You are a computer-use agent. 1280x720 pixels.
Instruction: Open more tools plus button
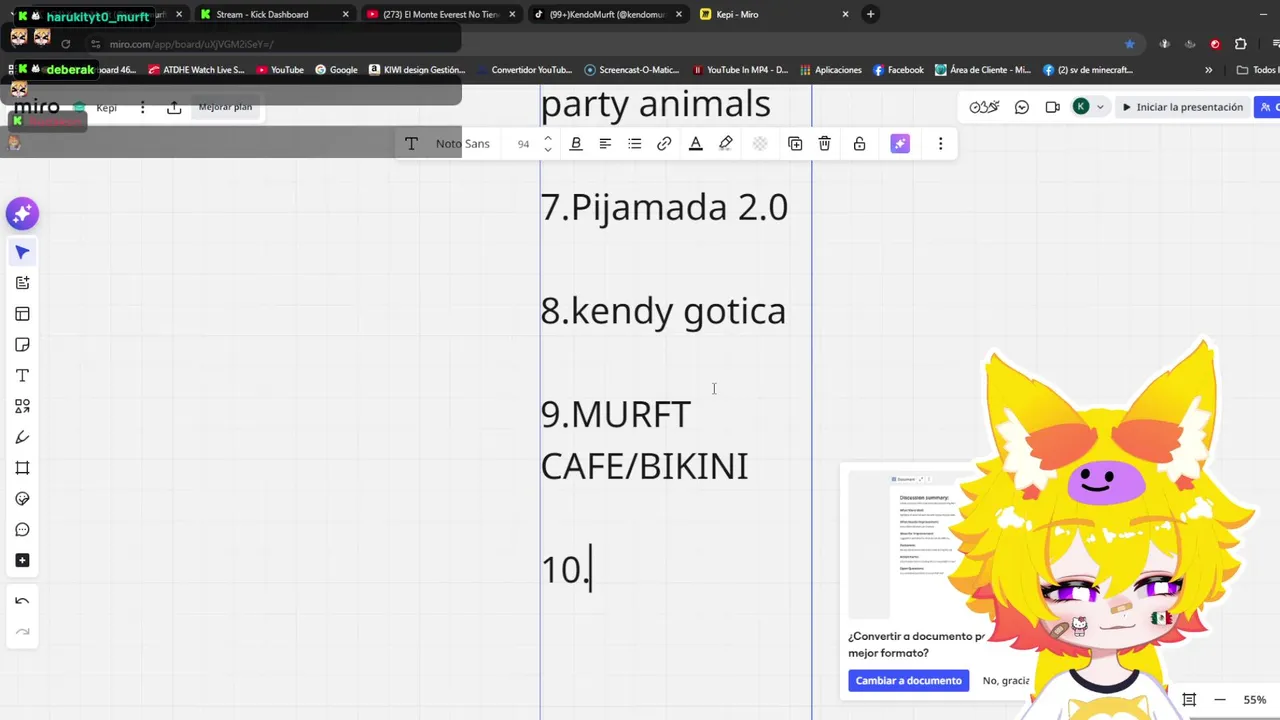[22, 560]
